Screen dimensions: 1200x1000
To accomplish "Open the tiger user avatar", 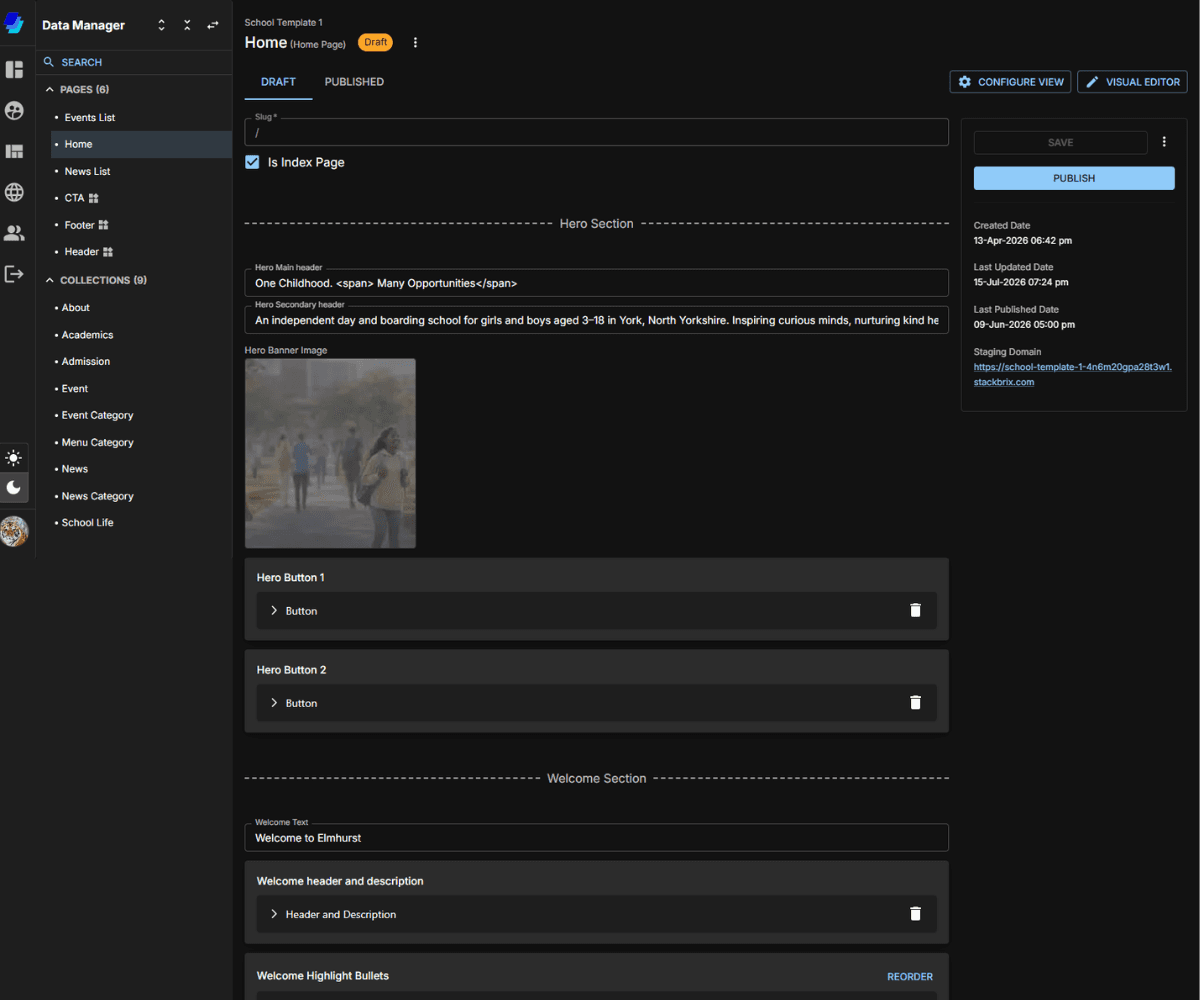I will pos(14,531).
